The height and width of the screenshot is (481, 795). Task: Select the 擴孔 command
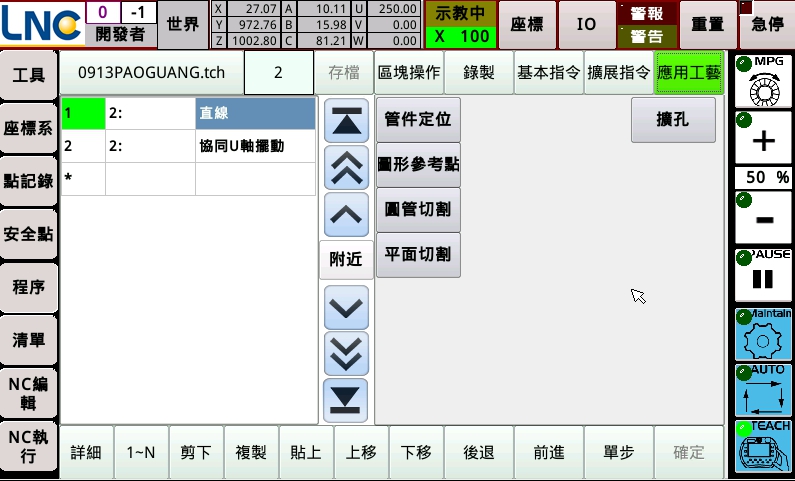click(x=673, y=120)
